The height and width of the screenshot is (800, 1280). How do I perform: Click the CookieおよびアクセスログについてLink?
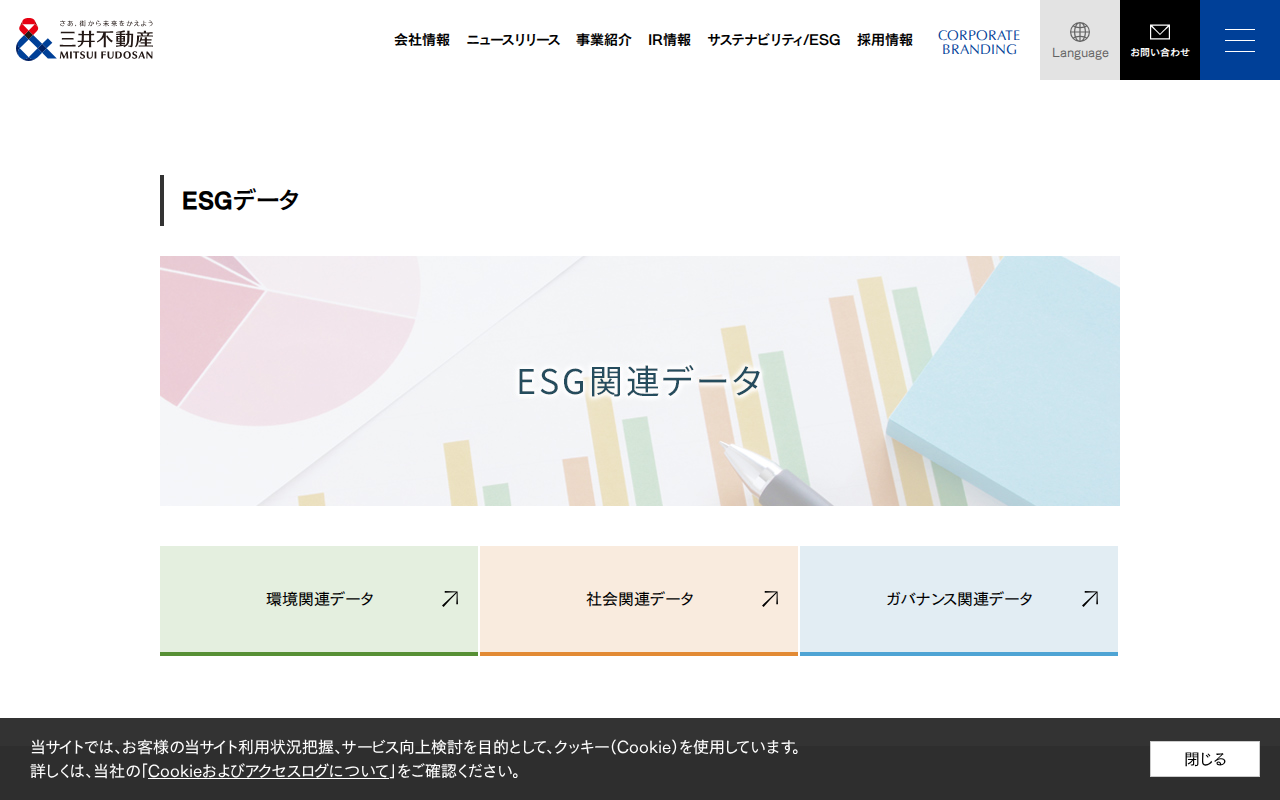270,771
